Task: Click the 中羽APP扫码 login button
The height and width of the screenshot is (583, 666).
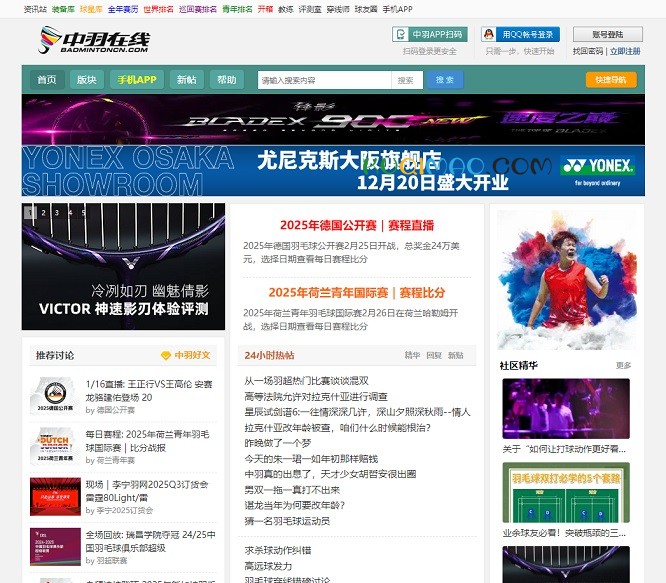Action: [x=430, y=34]
